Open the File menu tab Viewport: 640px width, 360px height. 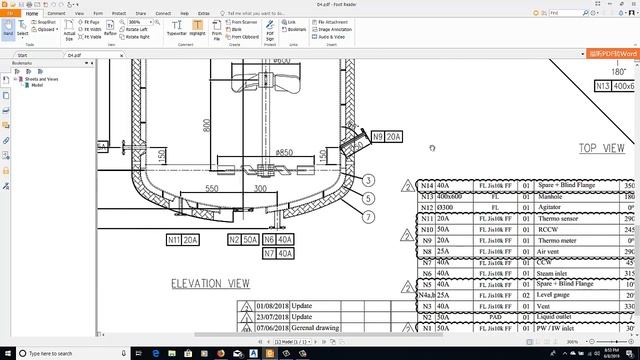(10, 13)
